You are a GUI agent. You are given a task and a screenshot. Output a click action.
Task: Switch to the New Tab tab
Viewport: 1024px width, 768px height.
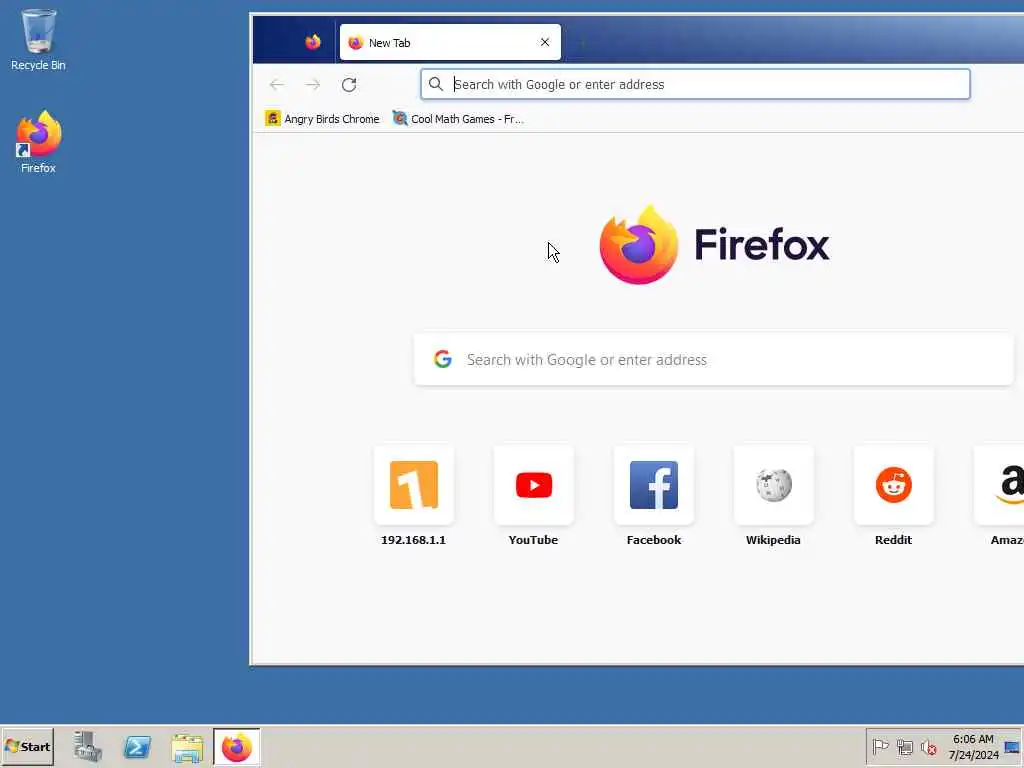pyautogui.click(x=450, y=42)
